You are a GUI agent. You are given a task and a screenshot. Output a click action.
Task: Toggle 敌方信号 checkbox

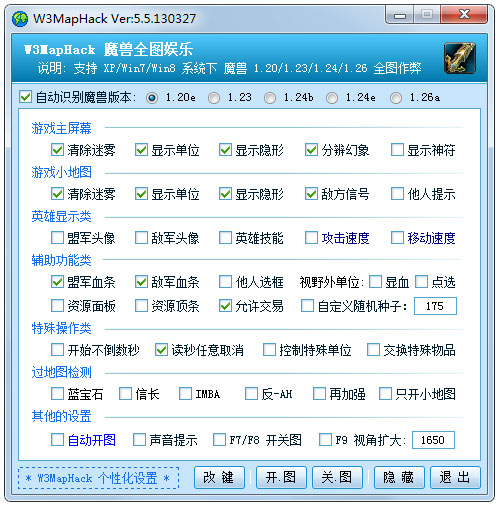311,194
